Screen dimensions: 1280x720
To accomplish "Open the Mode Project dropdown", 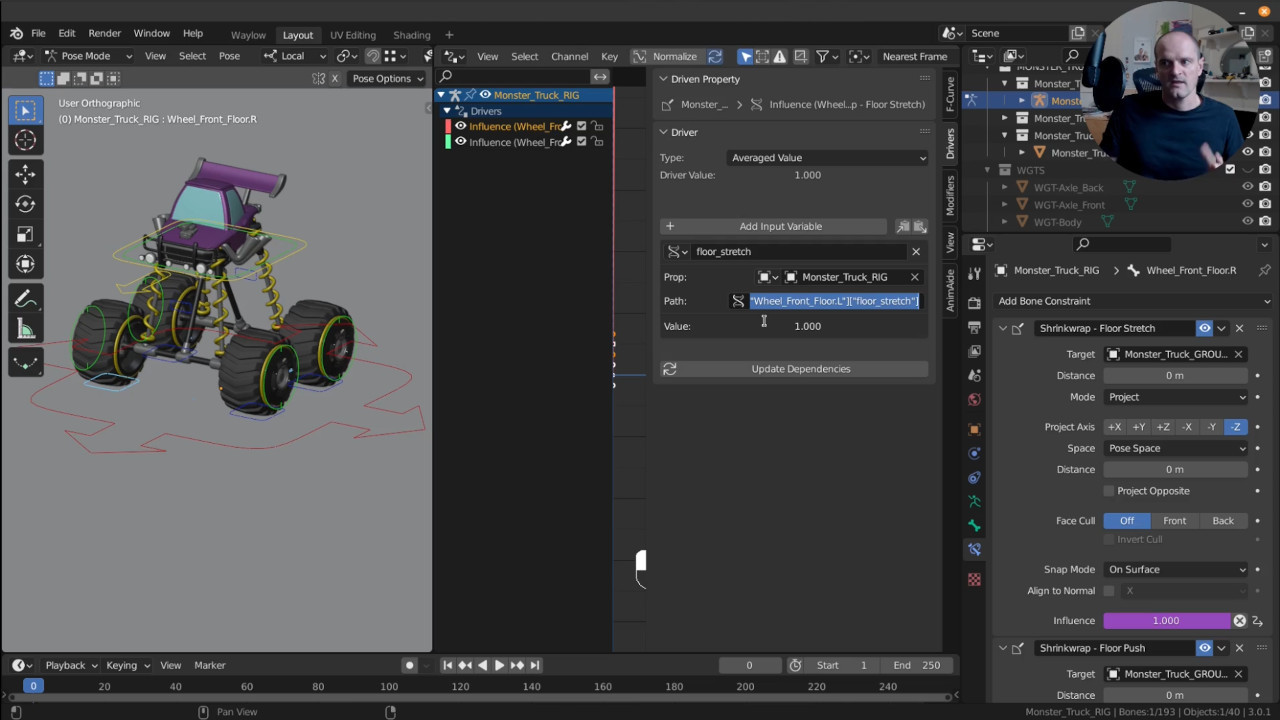I will click(1176, 397).
